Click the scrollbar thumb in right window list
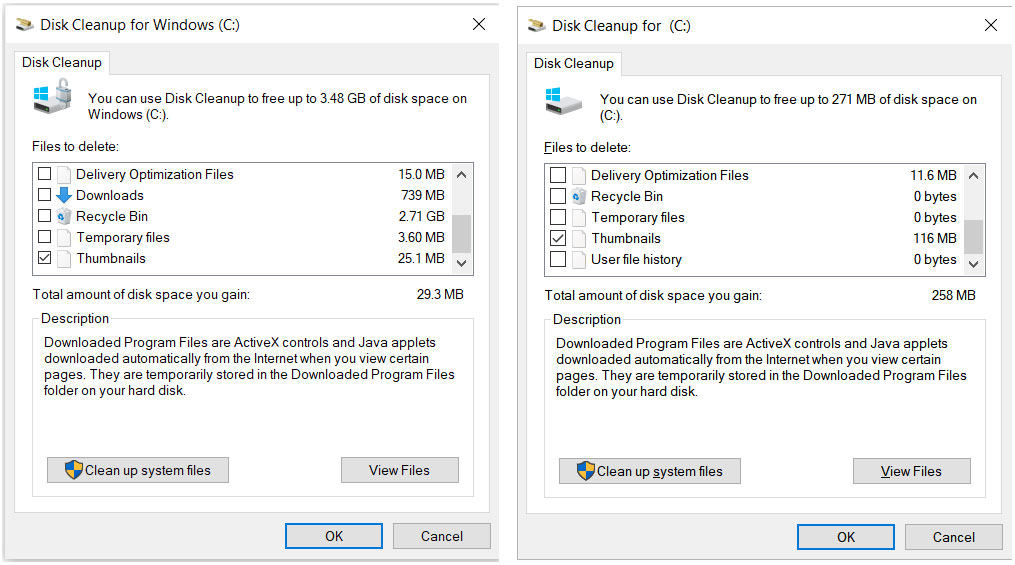Image resolution: width=1015 pixels, height=565 pixels. click(x=974, y=236)
